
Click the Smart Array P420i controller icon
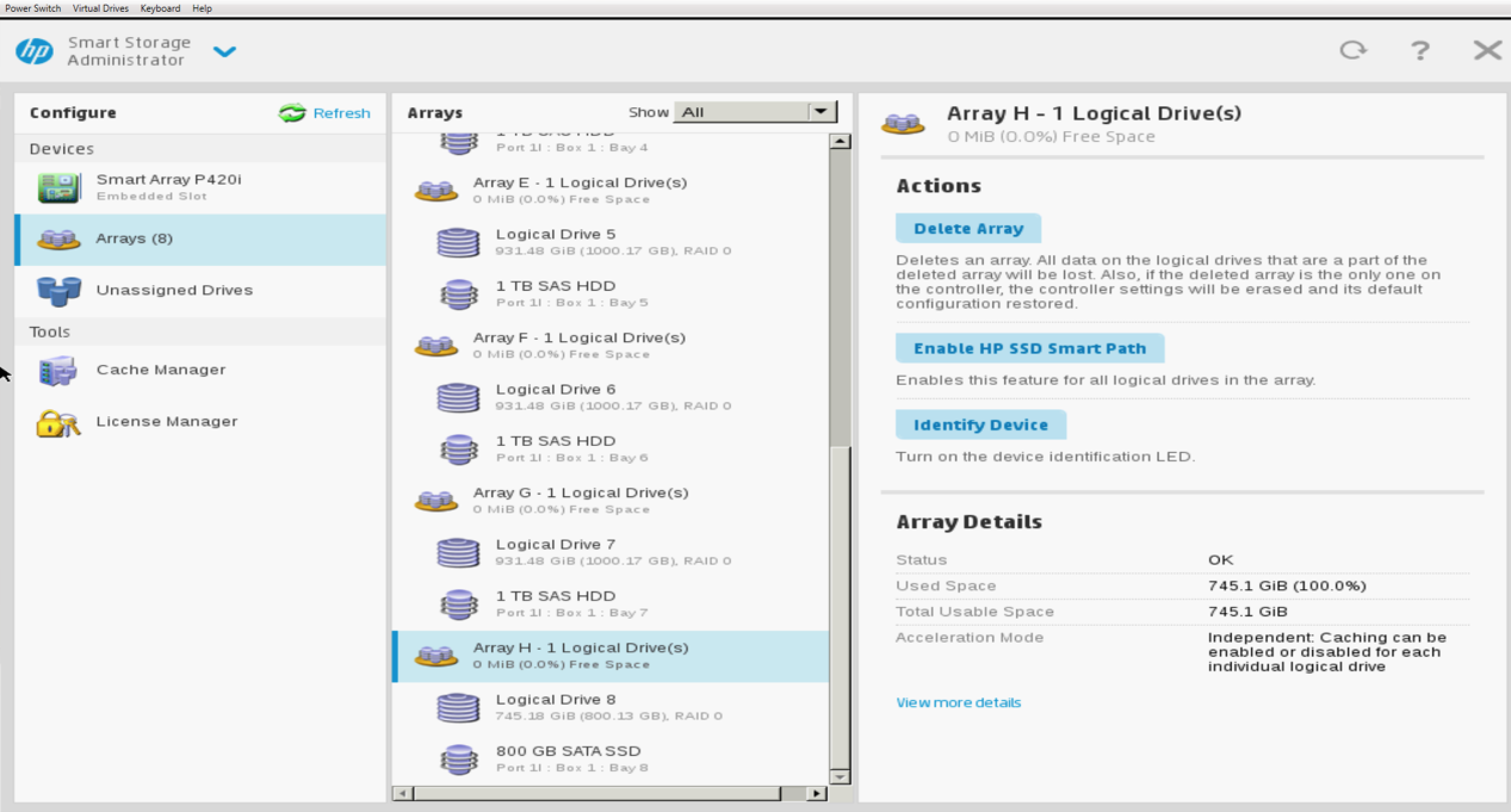click(x=58, y=188)
